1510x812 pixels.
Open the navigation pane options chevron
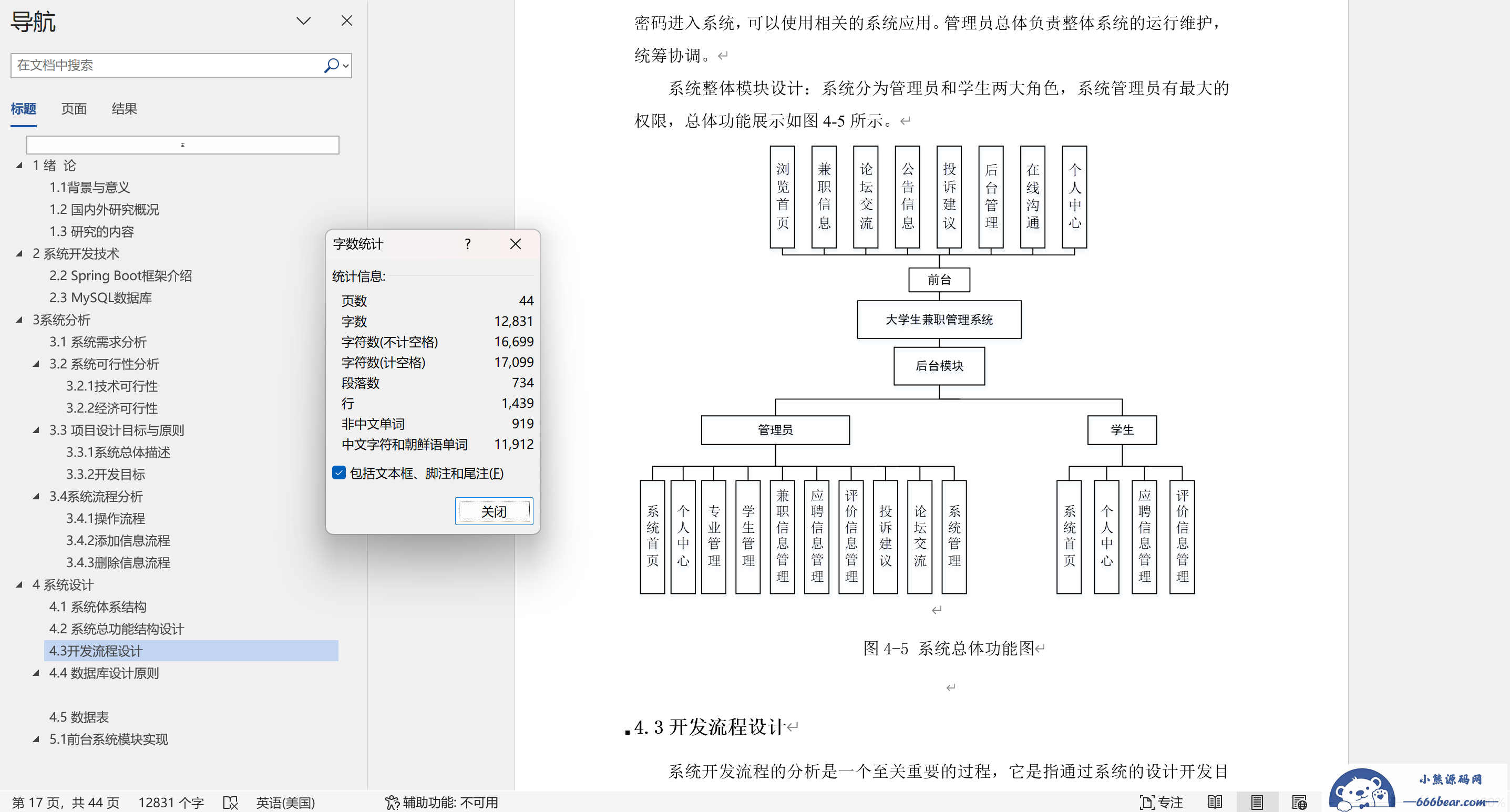[x=304, y=21]
